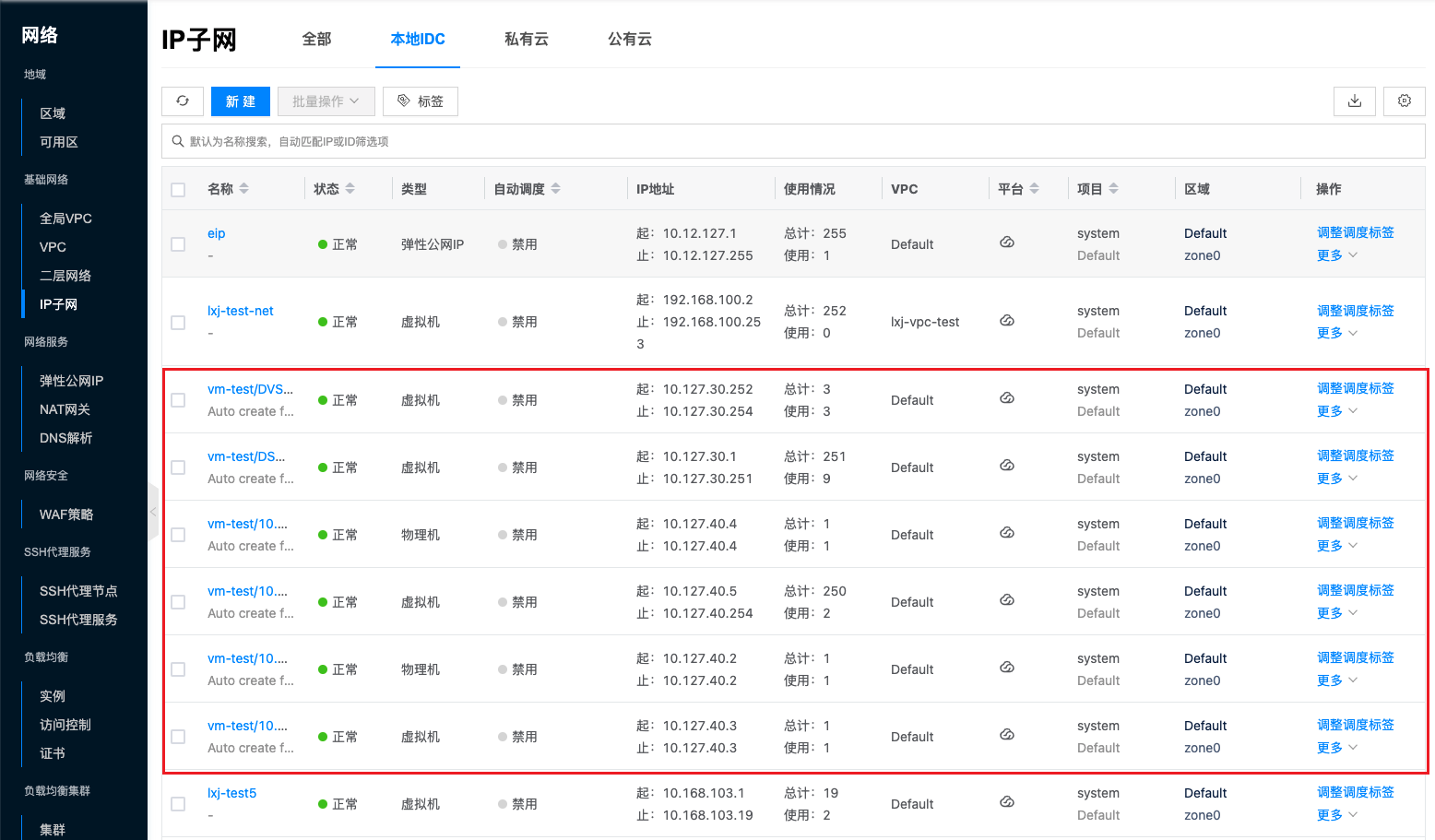The image size is (1435, 840).
Task: Switch to the 公有云 tab
Action: [x=629, y=39]
